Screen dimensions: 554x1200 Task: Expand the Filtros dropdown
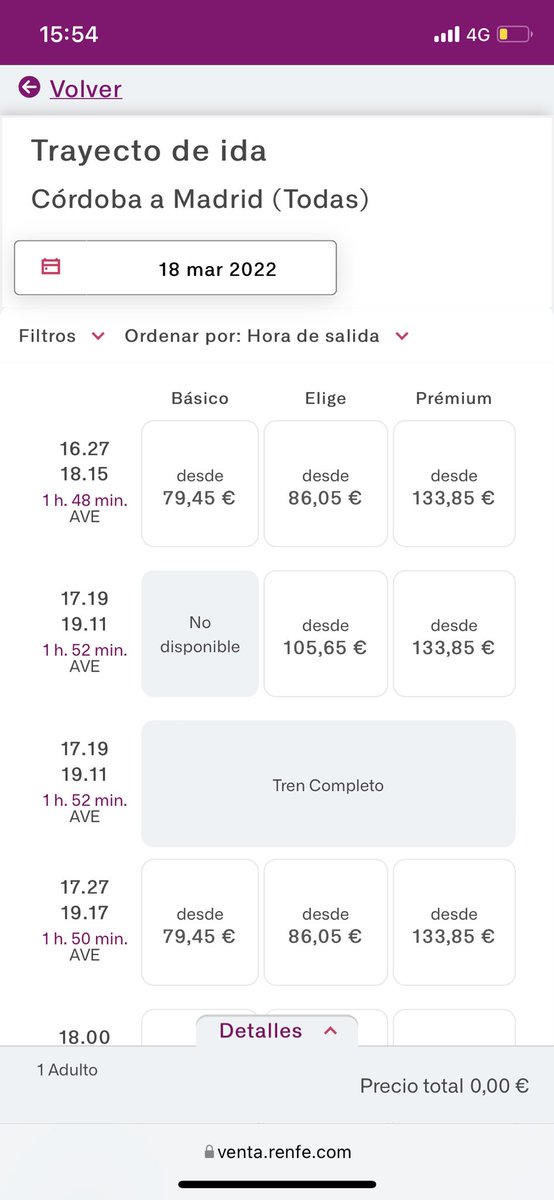click(62, 336)
